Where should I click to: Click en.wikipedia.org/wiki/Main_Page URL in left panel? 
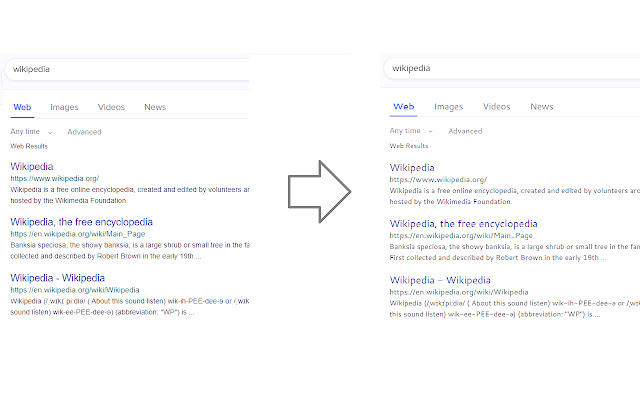tap(78, 234)
